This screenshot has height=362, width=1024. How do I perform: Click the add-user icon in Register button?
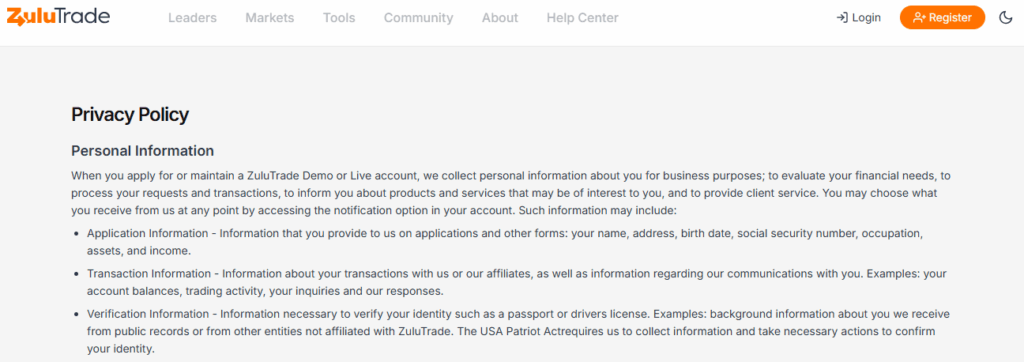tap(920, 18)
